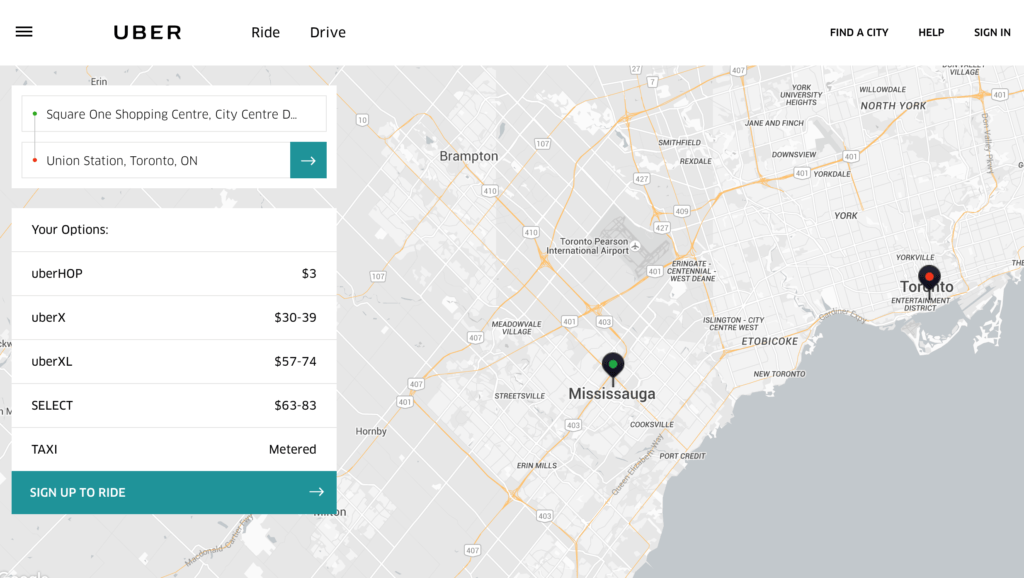Select the uberHOP $3 option
This screenshot has width=1024, height=578.
pos(173,273)
